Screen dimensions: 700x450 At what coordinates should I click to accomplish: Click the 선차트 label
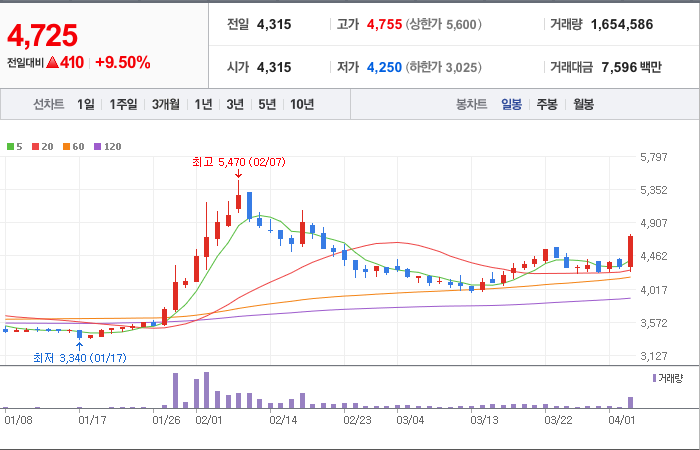click(x=49, y=104)
